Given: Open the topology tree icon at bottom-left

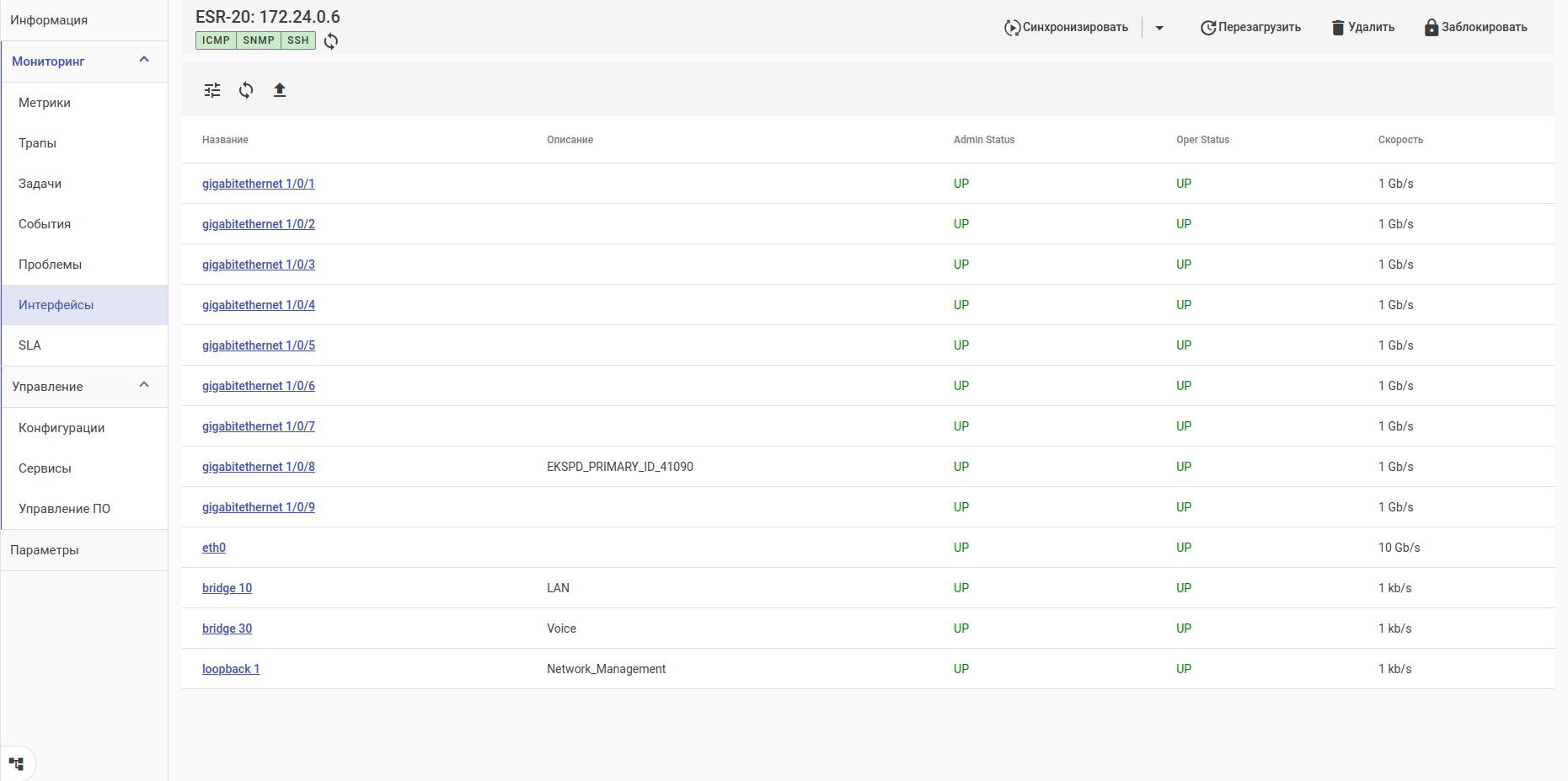Looking at the screenshot, I should point(16,764).
